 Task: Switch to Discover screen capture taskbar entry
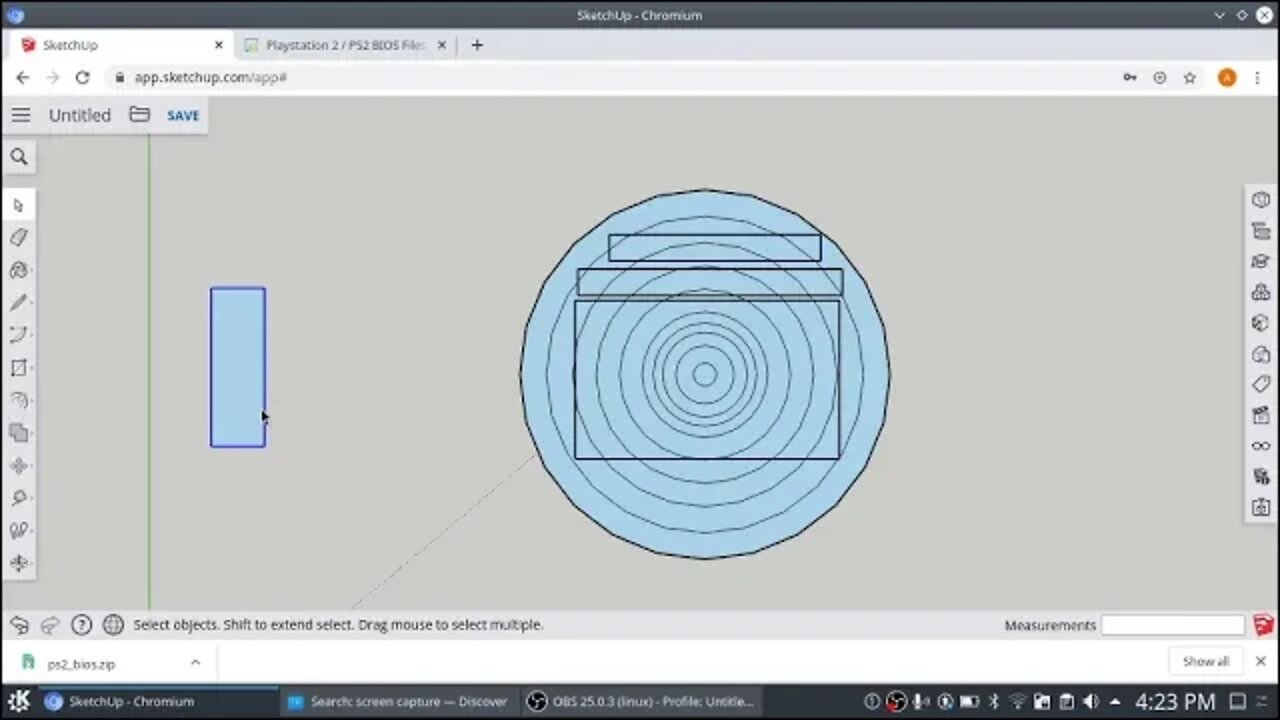(x=398, y=701)
